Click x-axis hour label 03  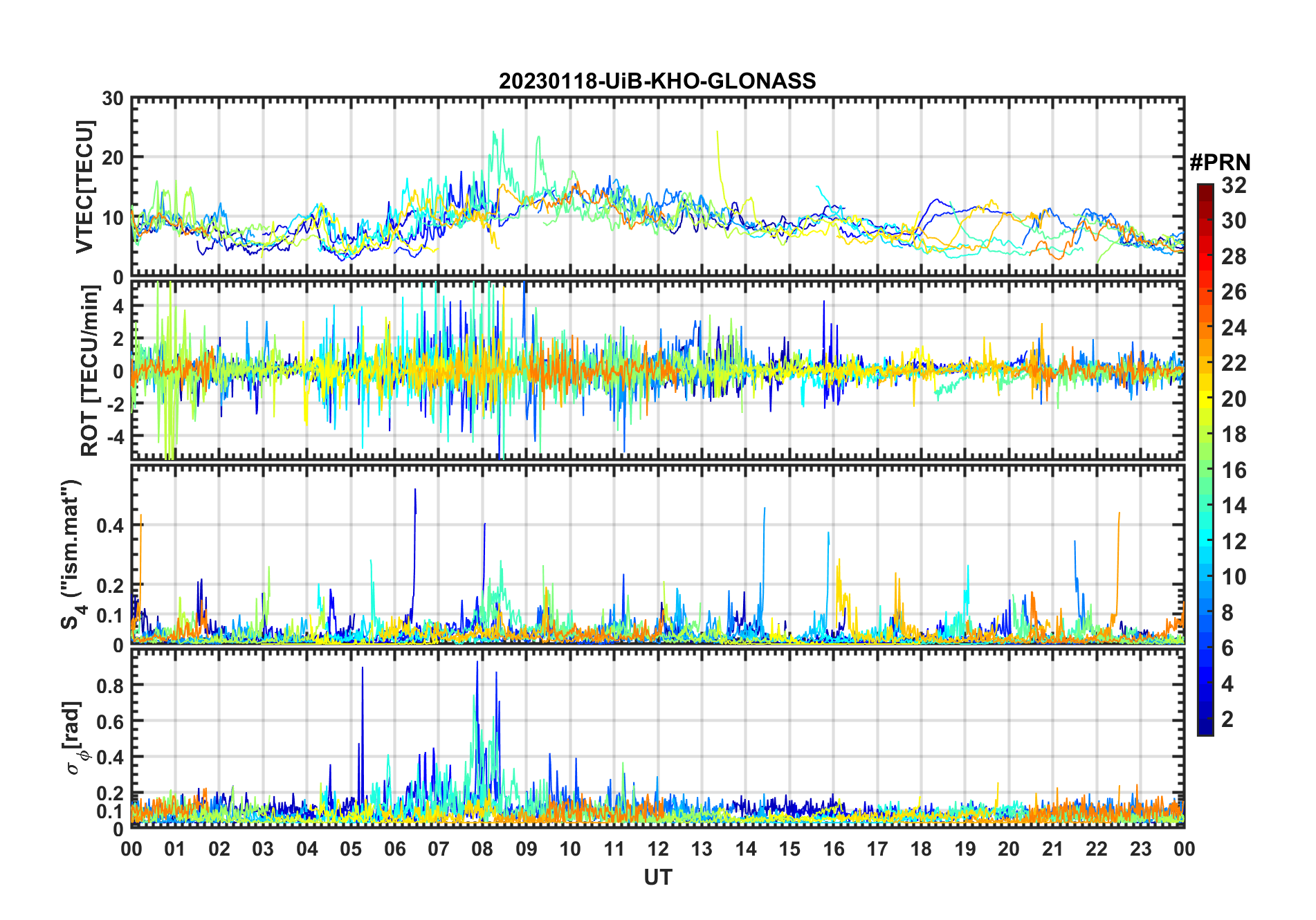point(263,849)
